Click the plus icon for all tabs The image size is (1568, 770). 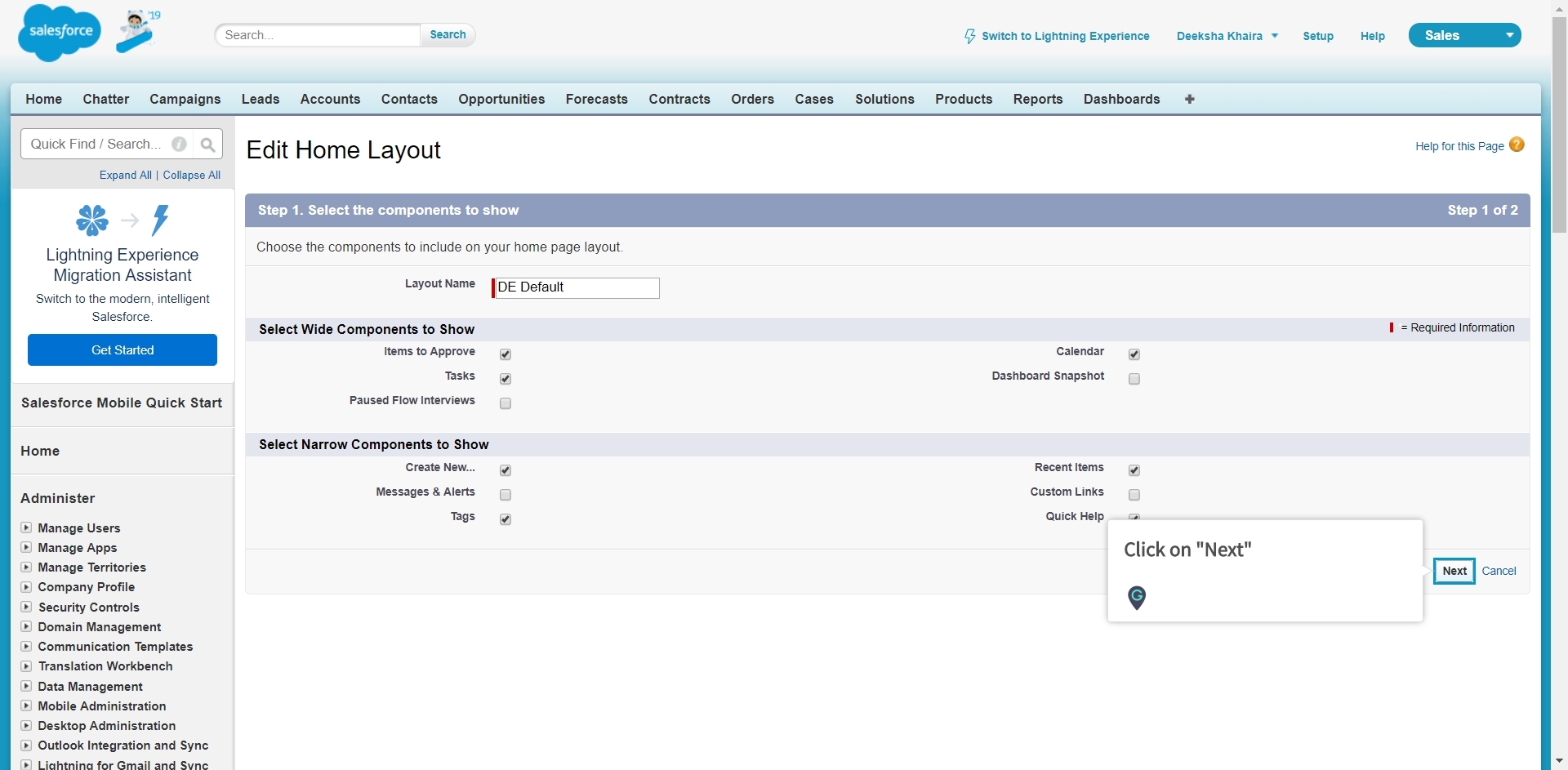point(1190,99)
